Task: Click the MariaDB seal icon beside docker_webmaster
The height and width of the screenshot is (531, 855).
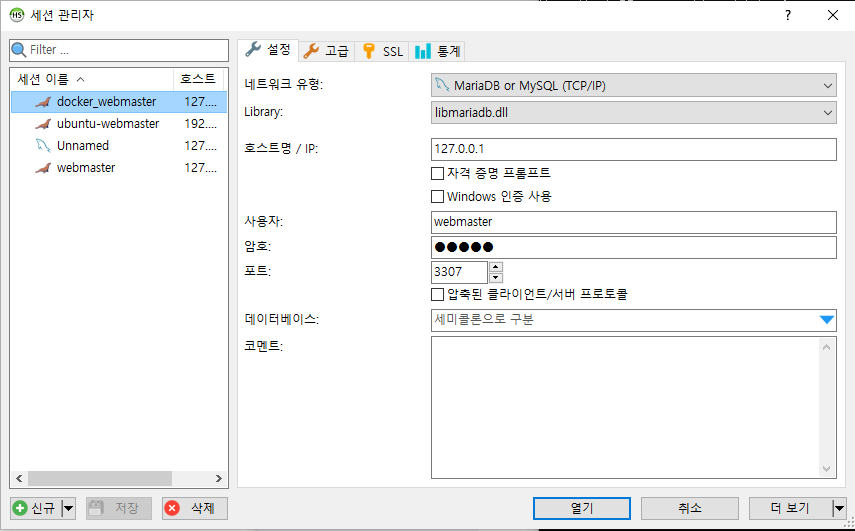Action: pyautogui.click(x=43, y=102)
